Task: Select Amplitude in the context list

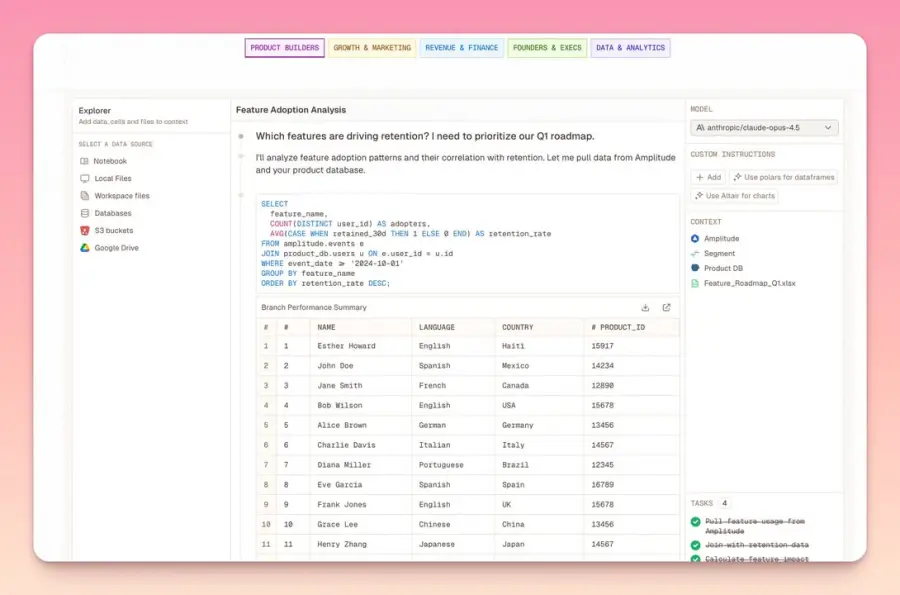Action: [721, 239]
